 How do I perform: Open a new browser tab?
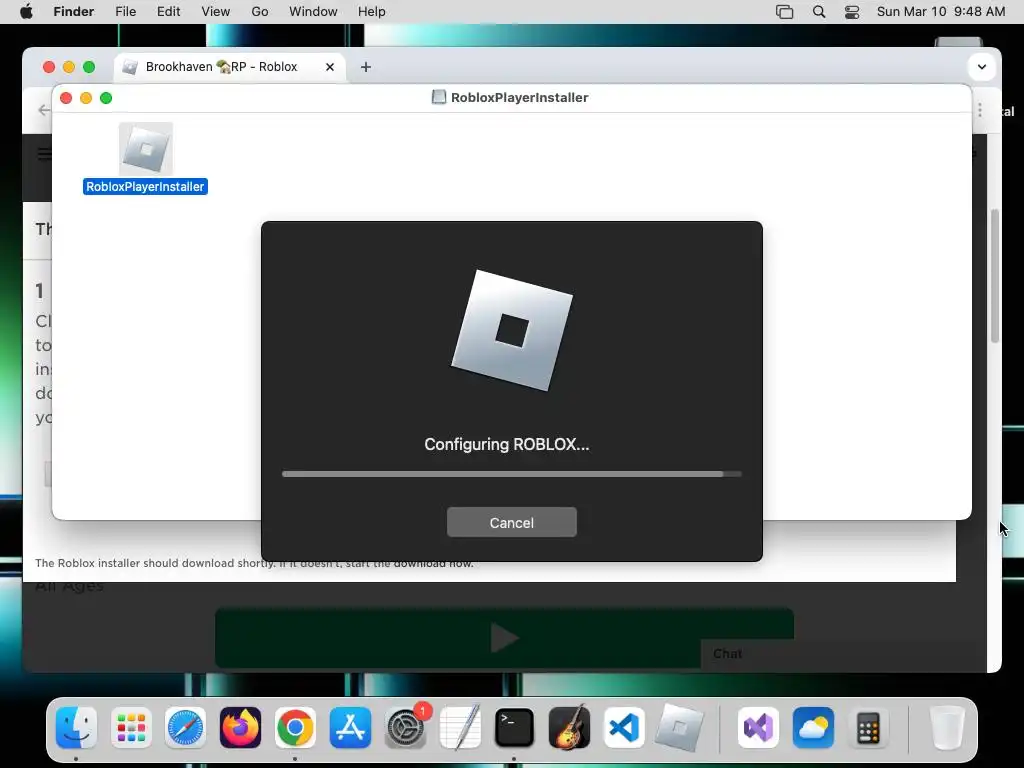point(366,67)
